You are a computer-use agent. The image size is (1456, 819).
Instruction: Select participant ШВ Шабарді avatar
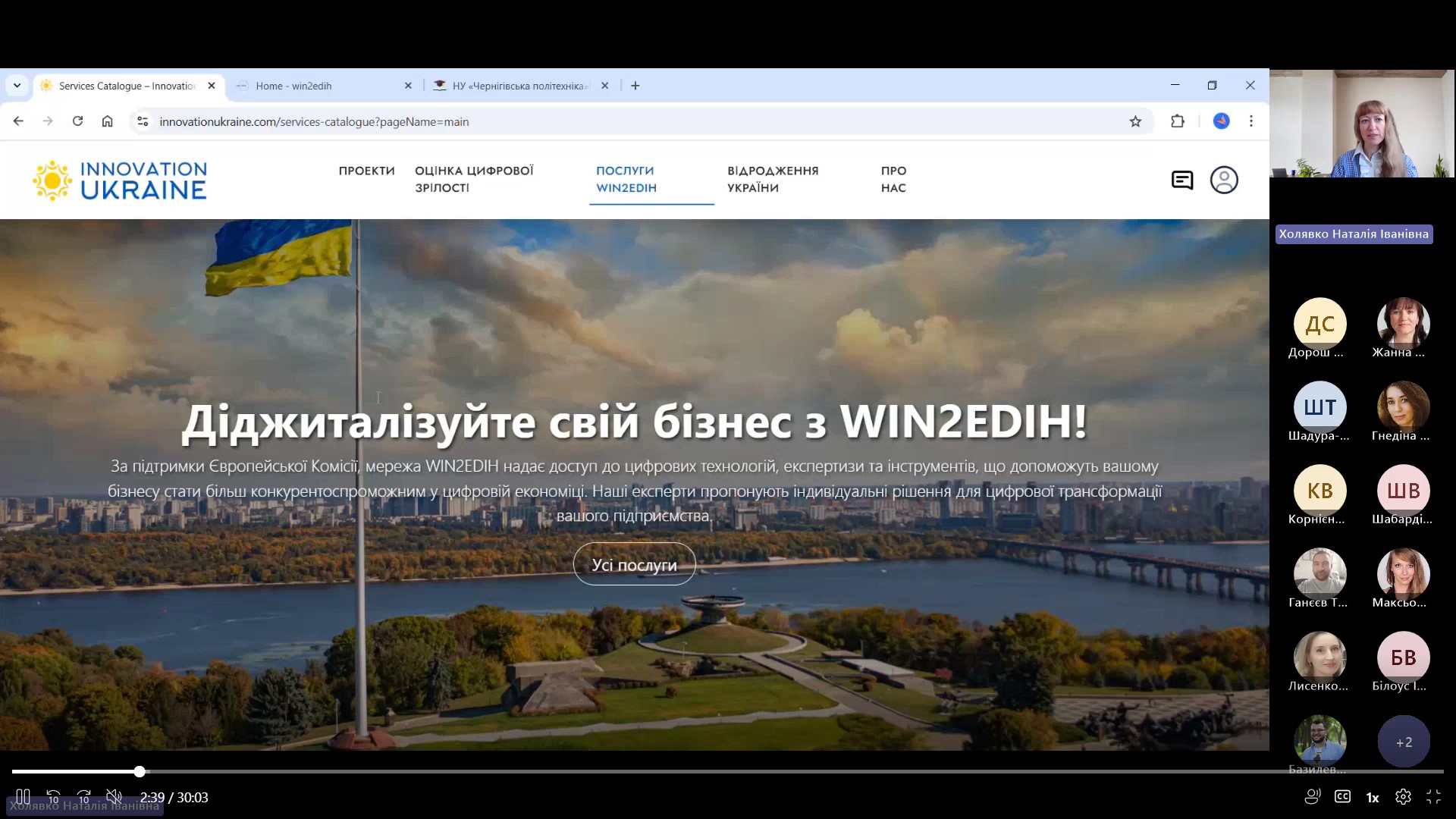pos(1404,491)
